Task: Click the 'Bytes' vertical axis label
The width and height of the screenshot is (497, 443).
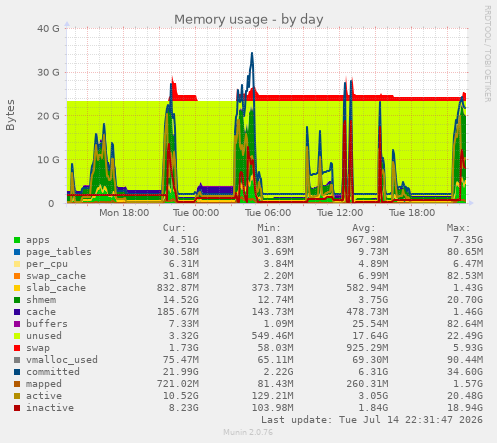Action: (x=10, y=115)
